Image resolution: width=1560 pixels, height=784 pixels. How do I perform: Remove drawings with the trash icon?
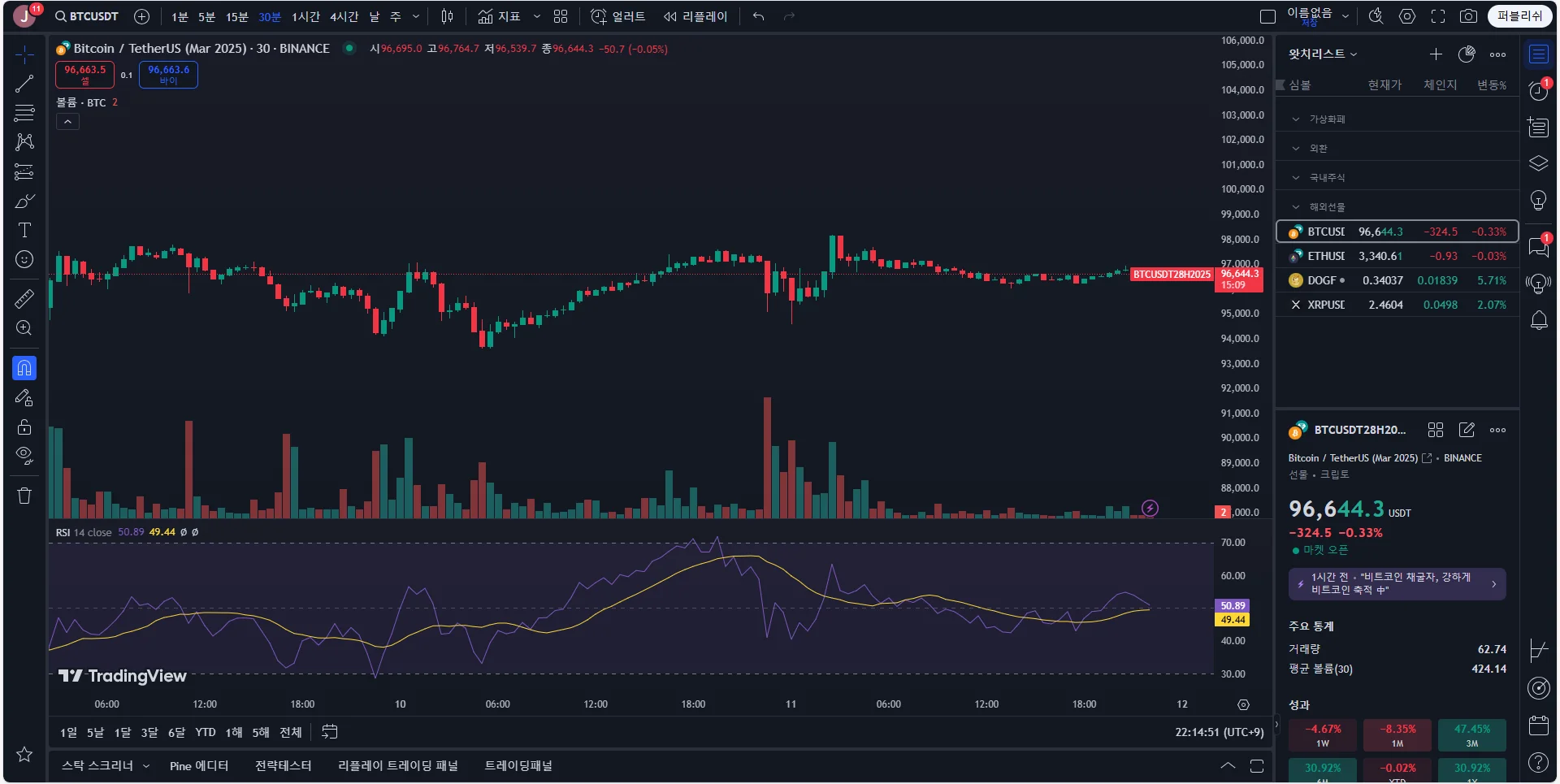24,496
